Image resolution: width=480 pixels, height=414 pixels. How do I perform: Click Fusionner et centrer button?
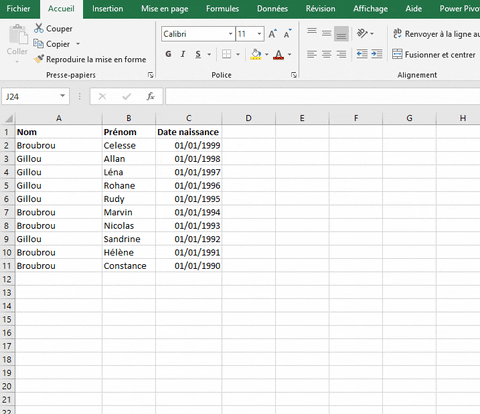tap(434, 54)
